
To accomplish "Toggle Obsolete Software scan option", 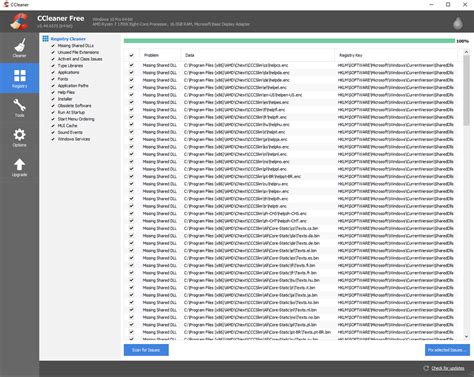I will point(53,105).
